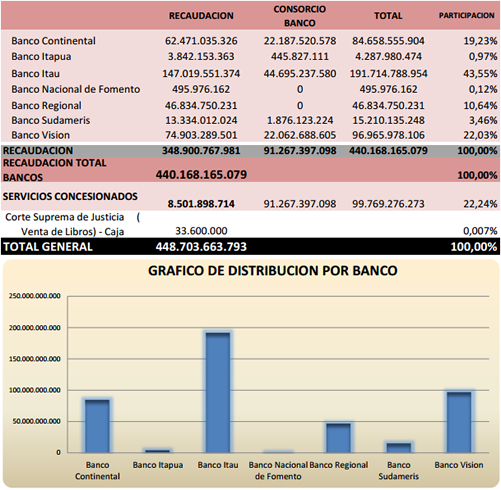The image size is (501, 490).
Task: Click the CONSORCIO BANCO column header
Action: 300,16
